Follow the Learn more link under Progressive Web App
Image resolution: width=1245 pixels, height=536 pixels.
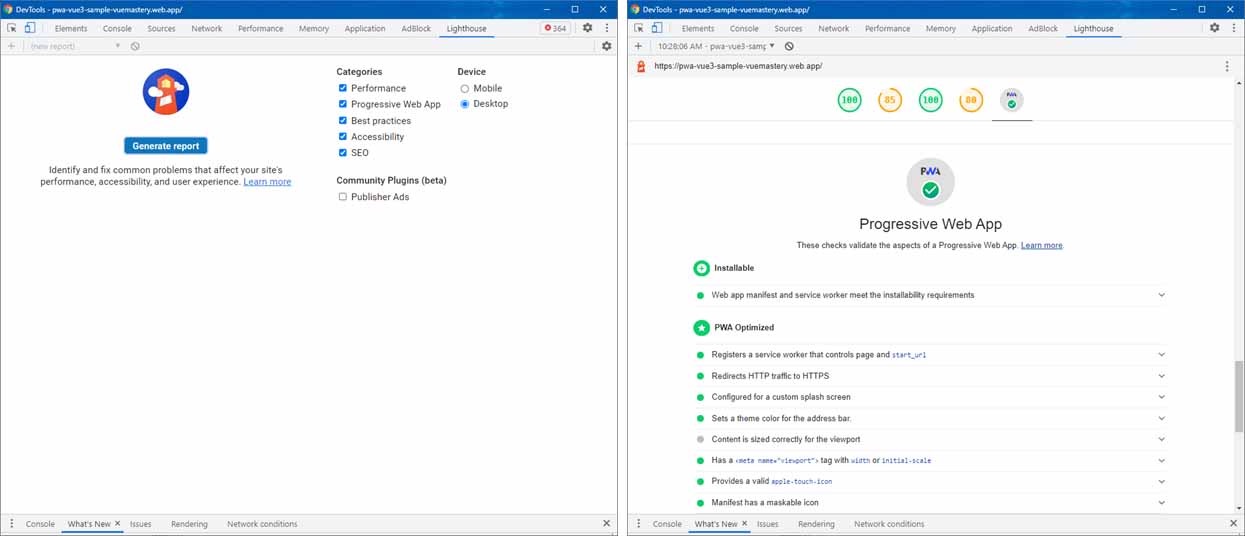(1041, 245)
